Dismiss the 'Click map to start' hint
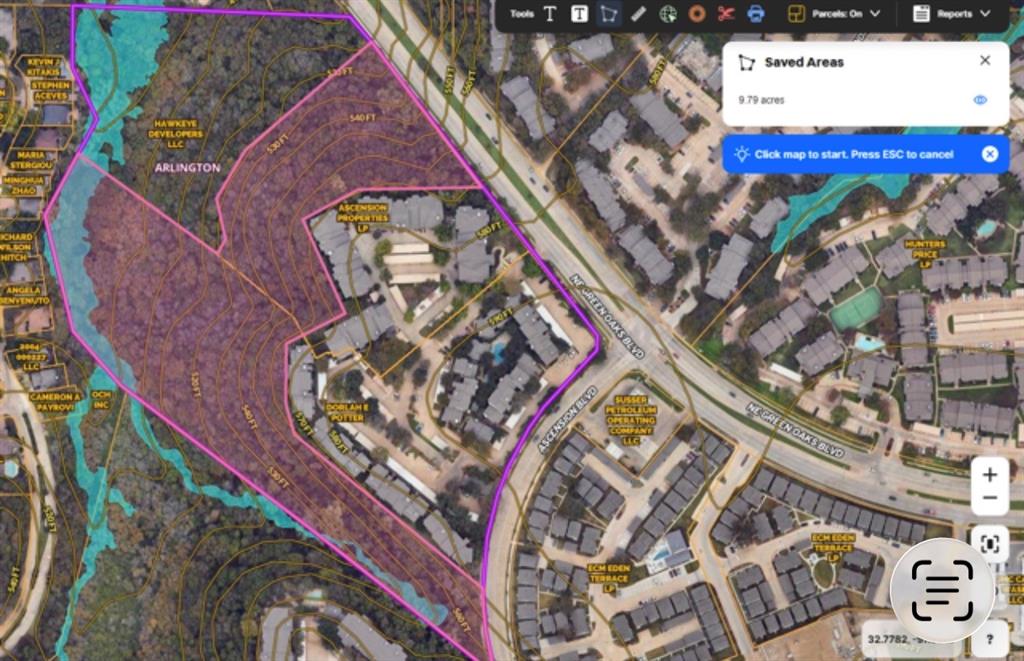Image resolution: width=1024 pixels, height=661 pixels. (x=989, y=154)
